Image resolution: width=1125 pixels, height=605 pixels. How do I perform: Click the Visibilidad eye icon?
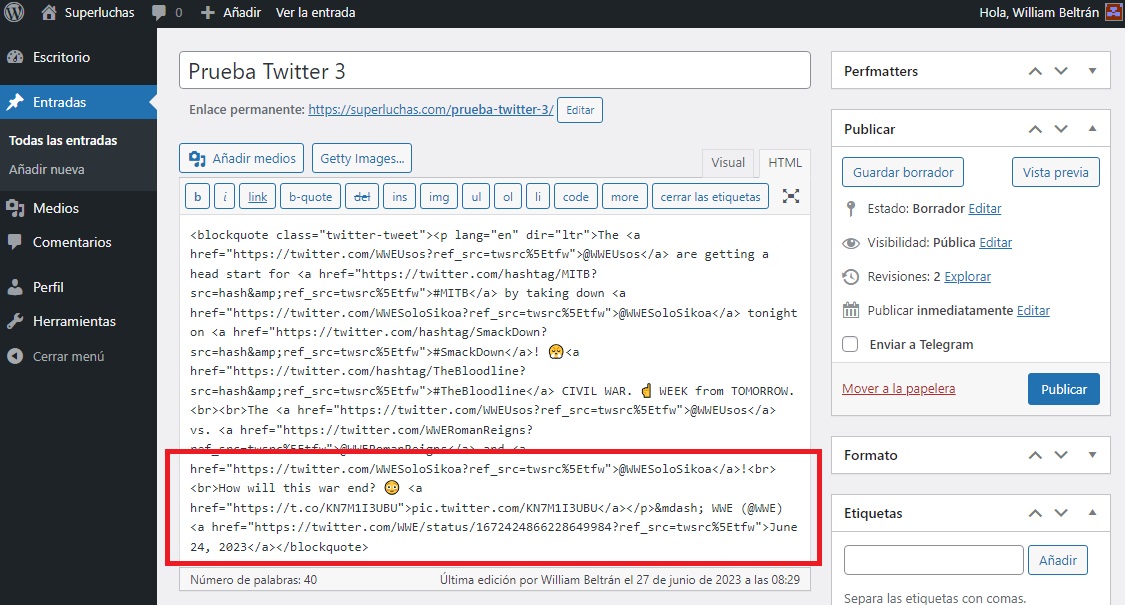coord(851,243)
